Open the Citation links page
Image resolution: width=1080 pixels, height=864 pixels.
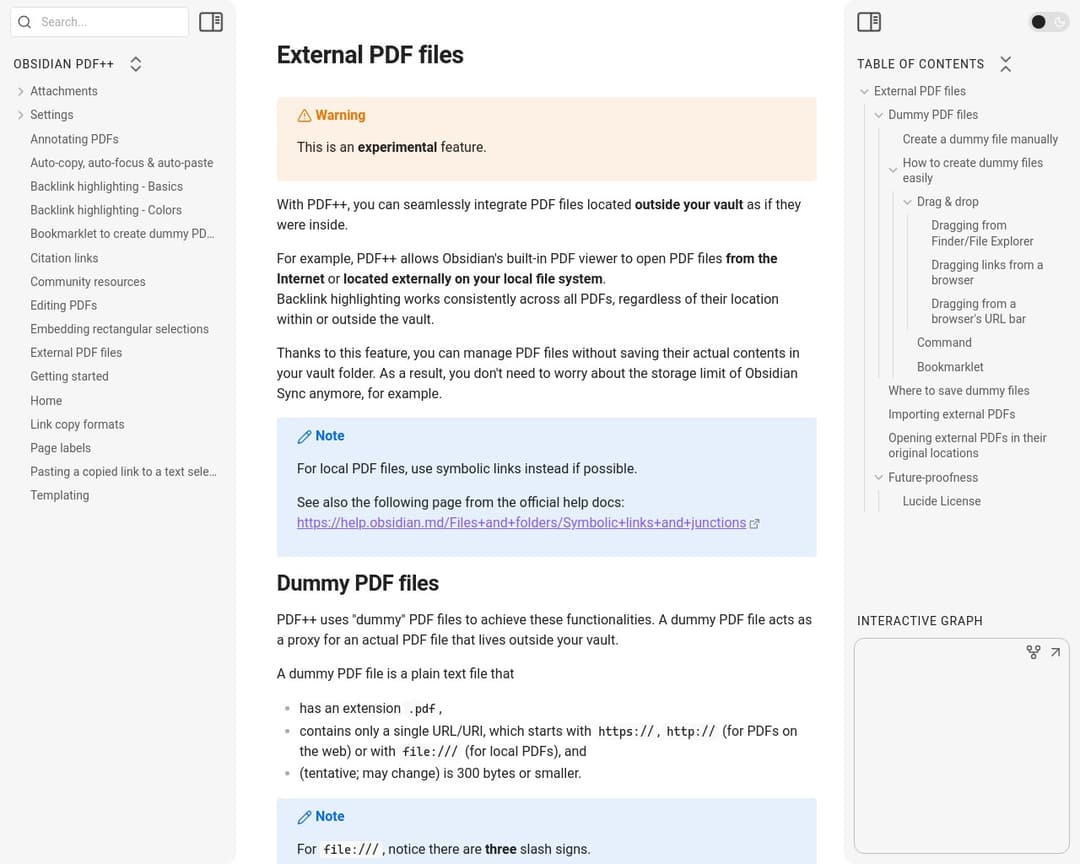(64, 258)
